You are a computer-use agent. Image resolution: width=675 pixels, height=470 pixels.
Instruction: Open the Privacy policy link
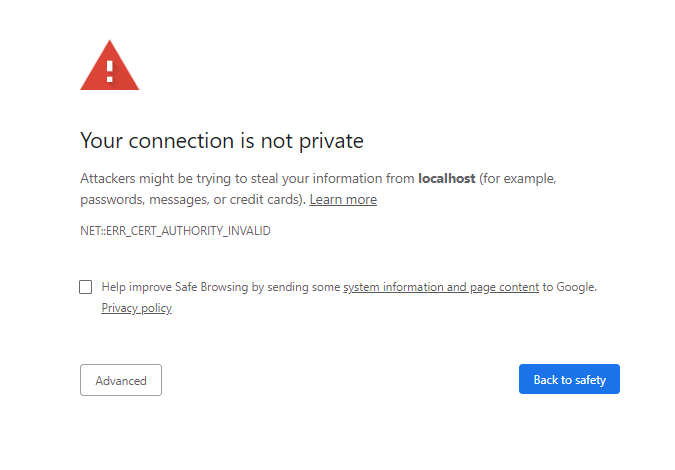point(136,308)
